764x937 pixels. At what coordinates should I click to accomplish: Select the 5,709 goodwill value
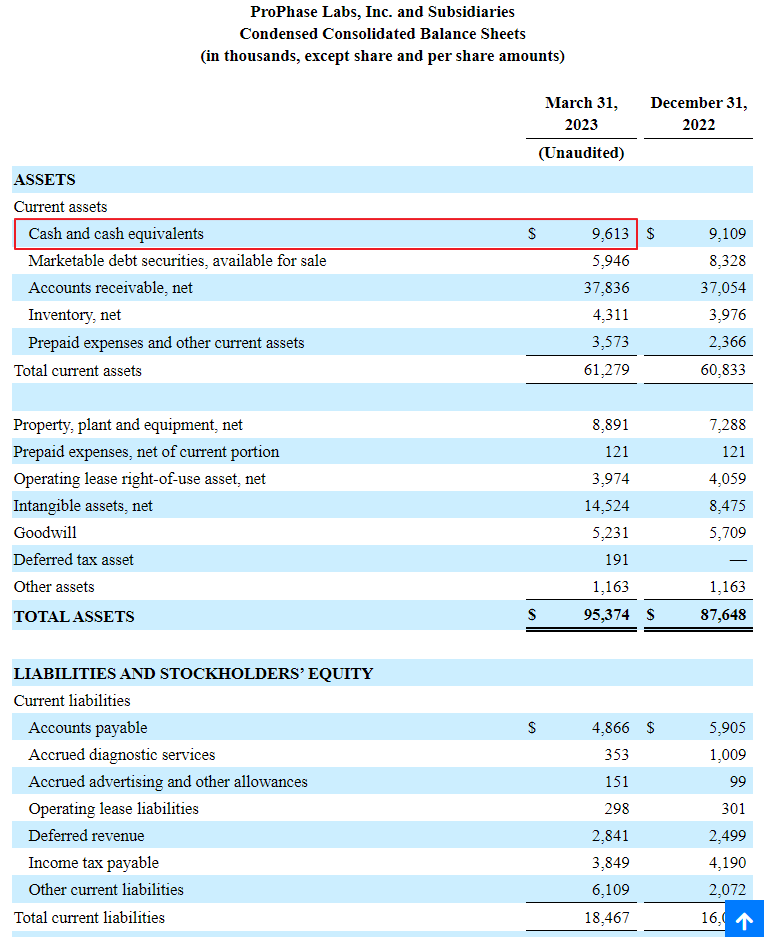tap(728, 532)
